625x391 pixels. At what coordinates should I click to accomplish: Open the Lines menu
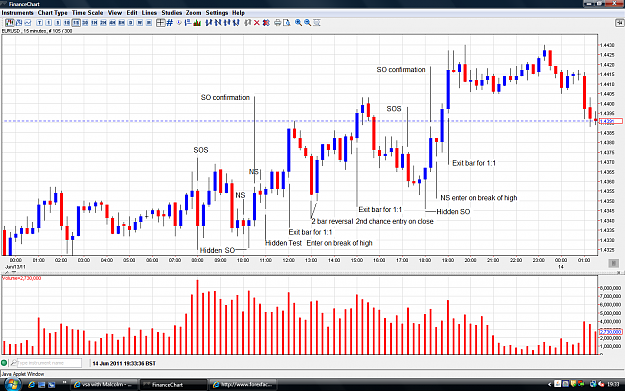click(x=149, y=13)
